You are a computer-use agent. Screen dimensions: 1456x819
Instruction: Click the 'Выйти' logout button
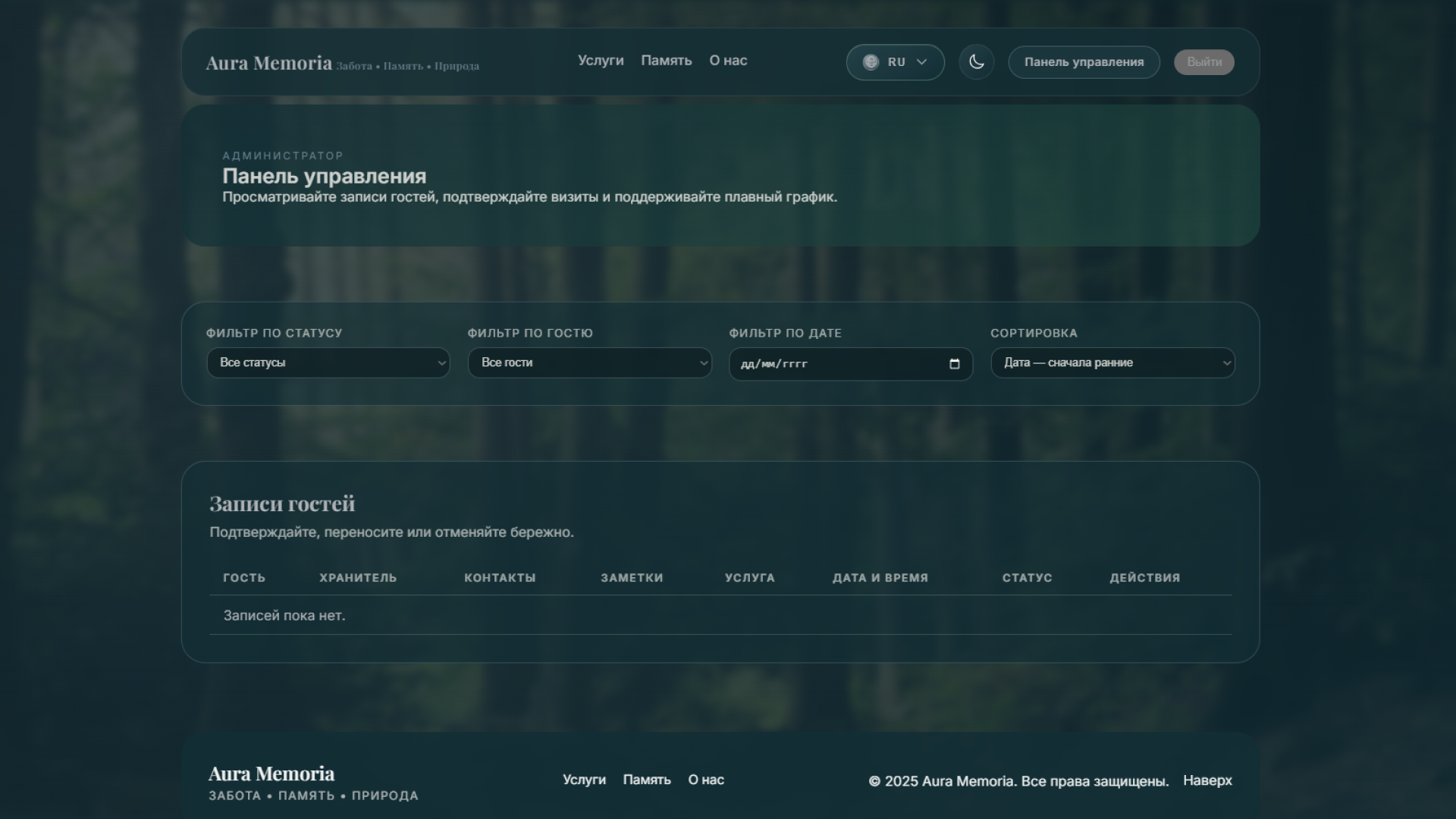[x=1204, y=62]
